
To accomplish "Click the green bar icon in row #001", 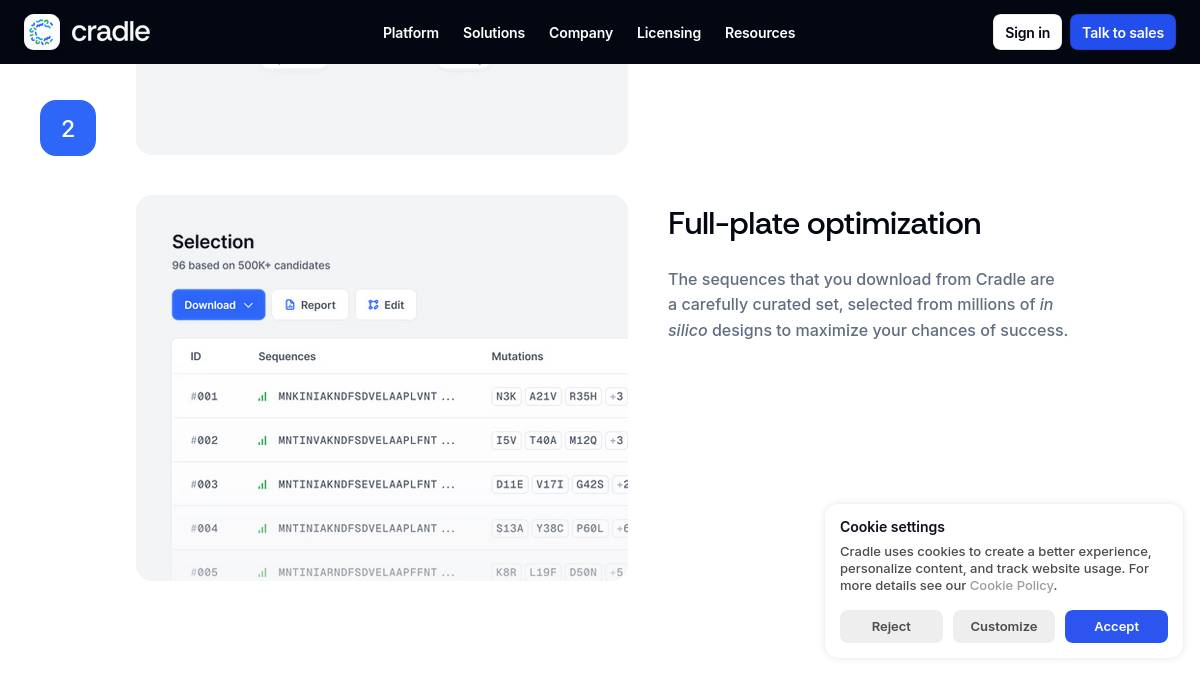I will click(x=262, y=397).
